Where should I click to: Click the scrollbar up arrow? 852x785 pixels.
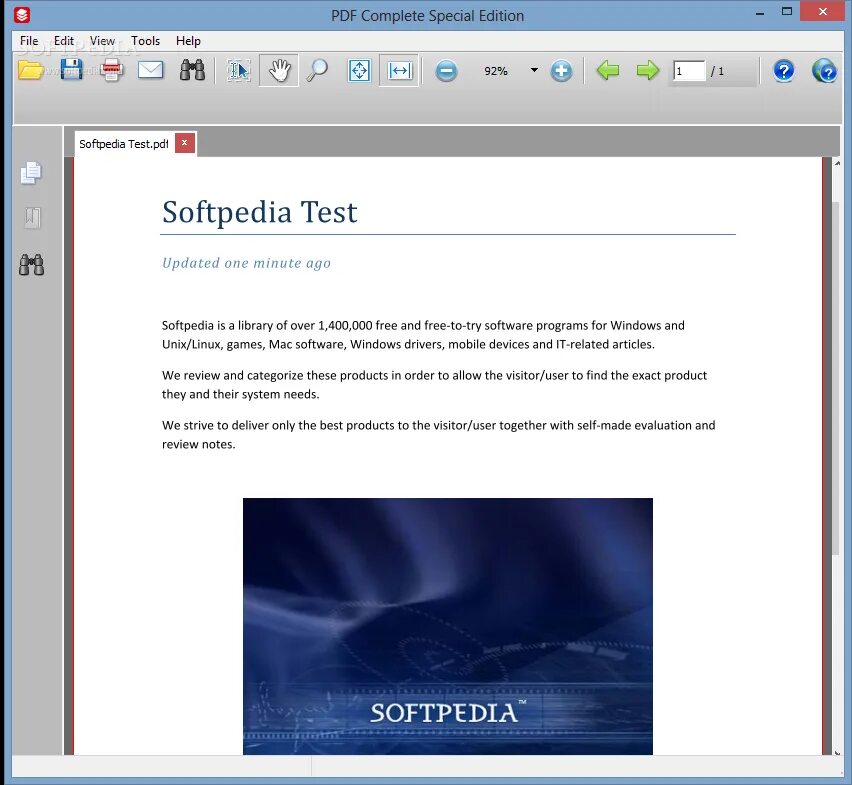pos(837,164)
